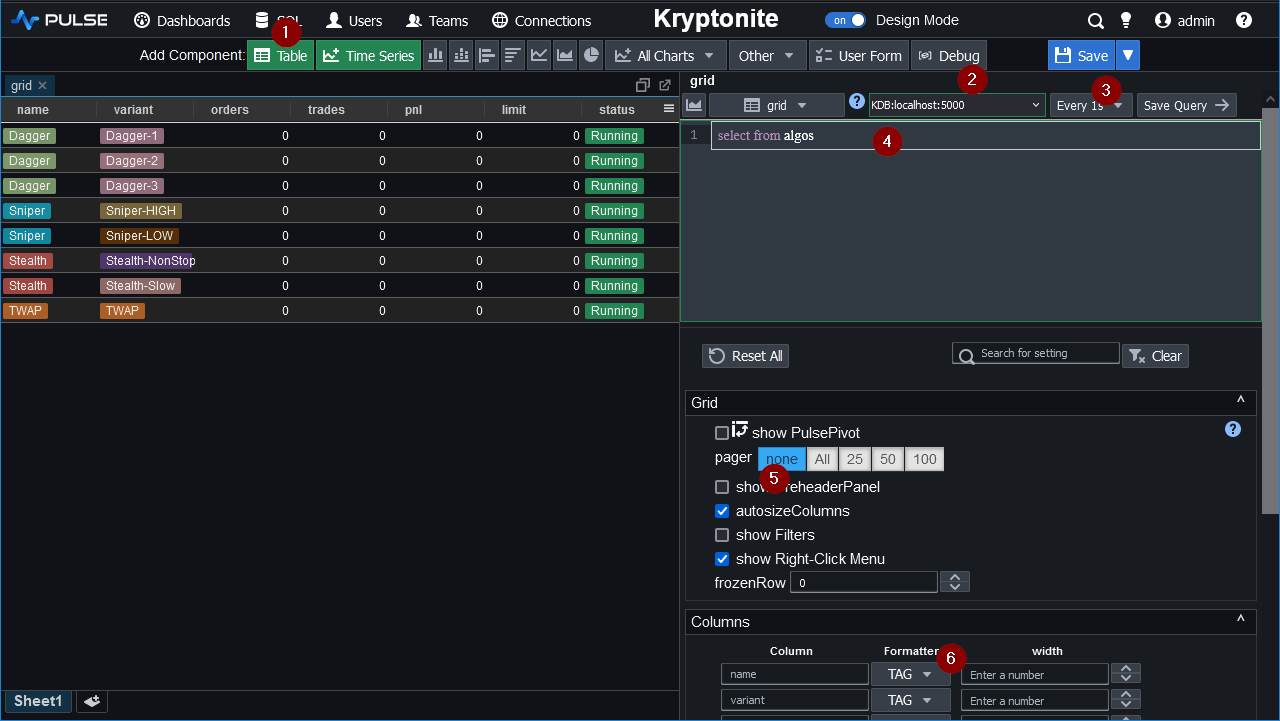Click the name column width stepper
Screen dimensions: 1280x721
(x=1126, y=674)
